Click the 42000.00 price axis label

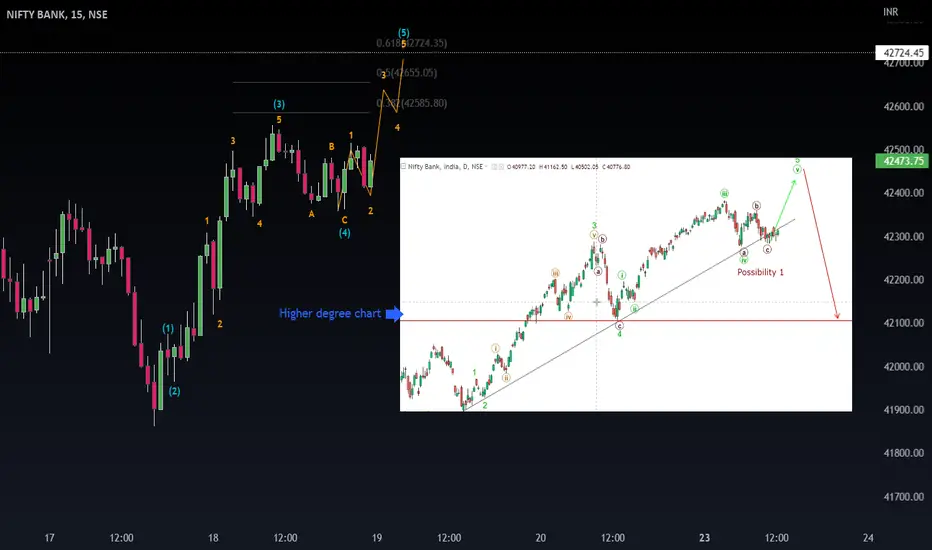point(903,366)
